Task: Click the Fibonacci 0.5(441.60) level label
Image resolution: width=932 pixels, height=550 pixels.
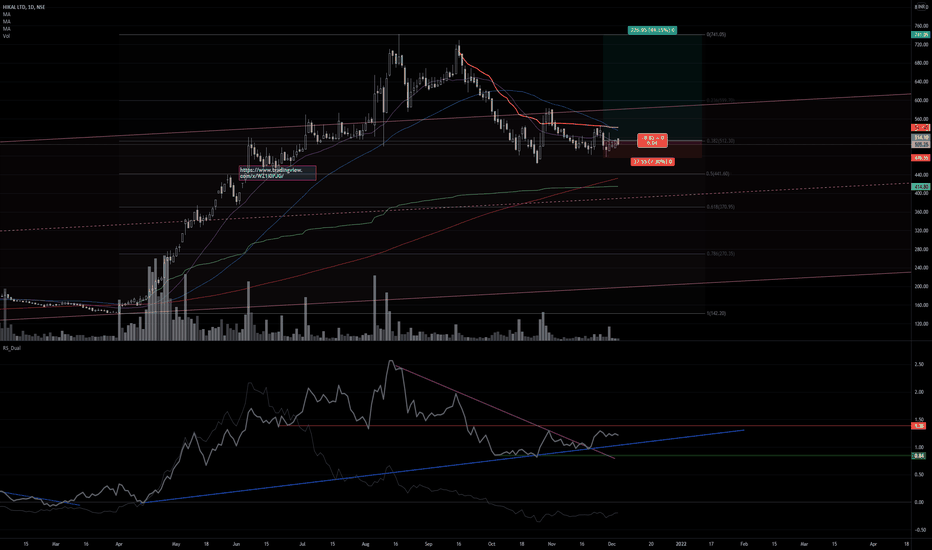Action: [x=717, y=174]
